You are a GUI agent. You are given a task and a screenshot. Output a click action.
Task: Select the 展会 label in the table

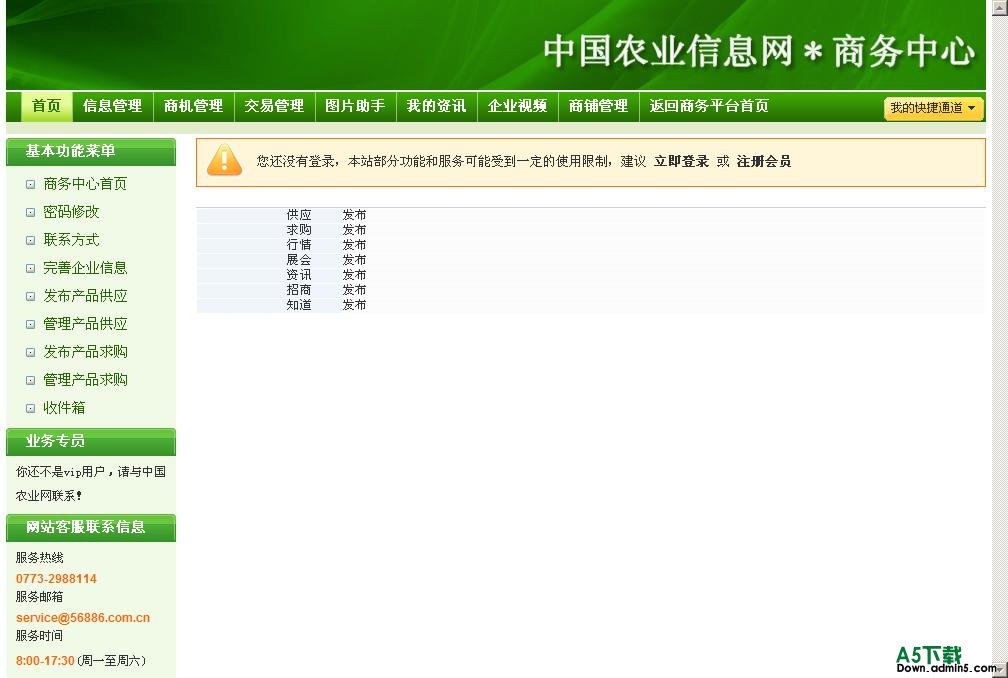(x=299, y=260)
